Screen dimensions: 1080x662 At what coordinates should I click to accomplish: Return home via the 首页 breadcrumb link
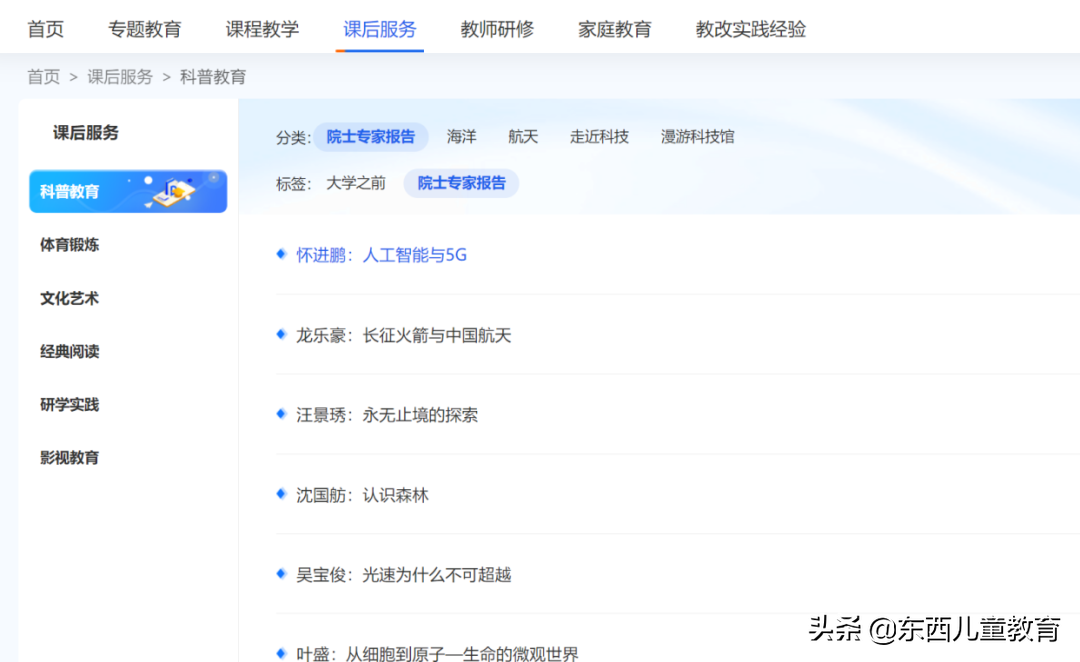pyautogui.click(x=44, y=76)
